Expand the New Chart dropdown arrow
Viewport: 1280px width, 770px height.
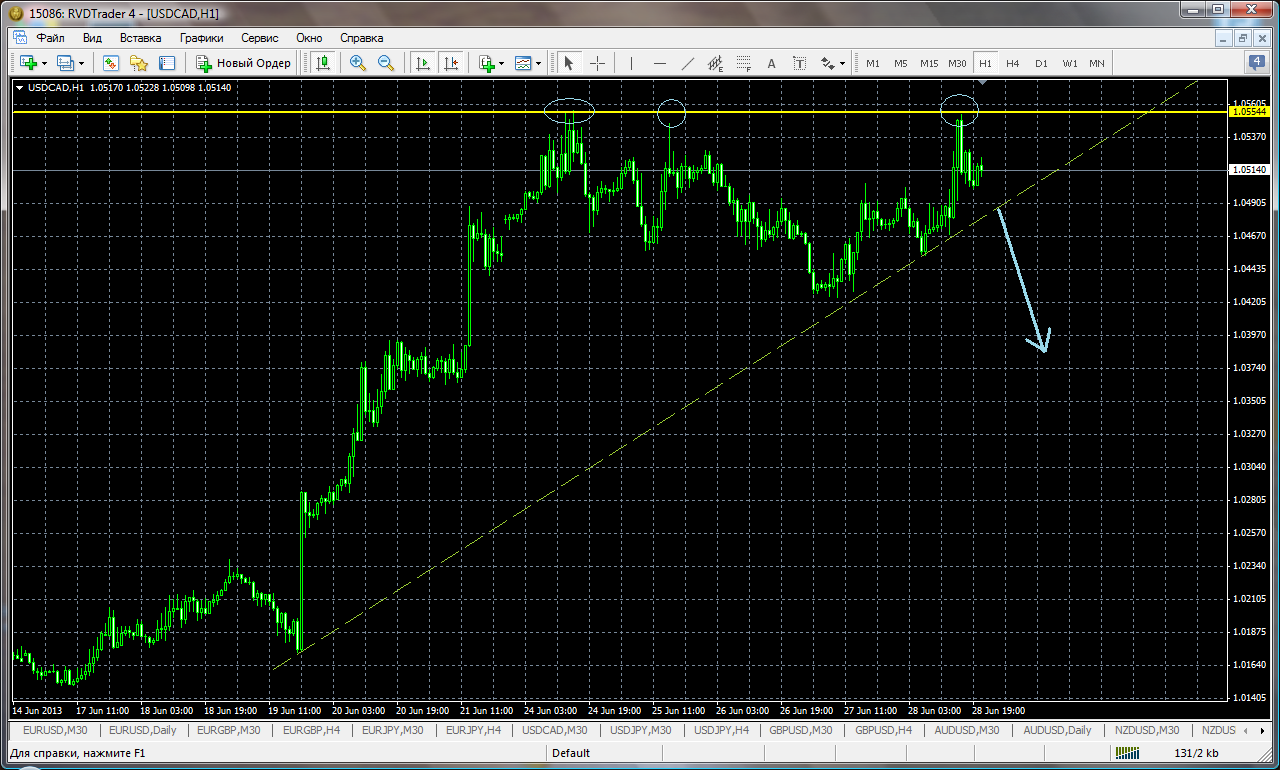[x=45, y=63]
